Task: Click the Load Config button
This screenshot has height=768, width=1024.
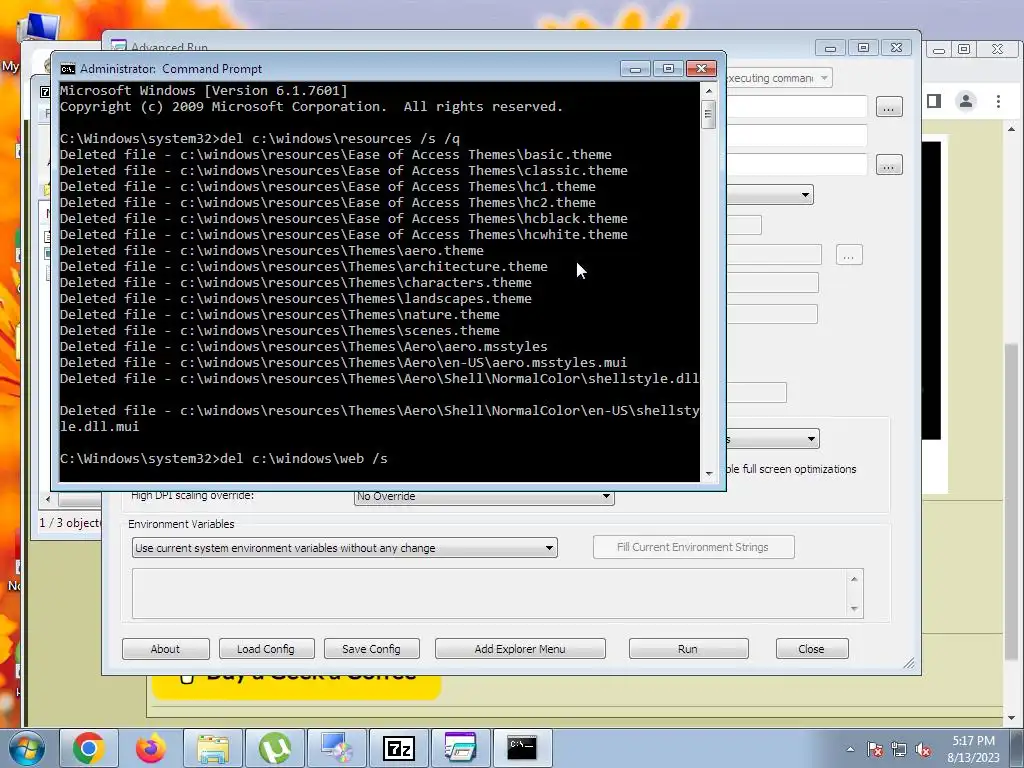Action: (266, 648)
